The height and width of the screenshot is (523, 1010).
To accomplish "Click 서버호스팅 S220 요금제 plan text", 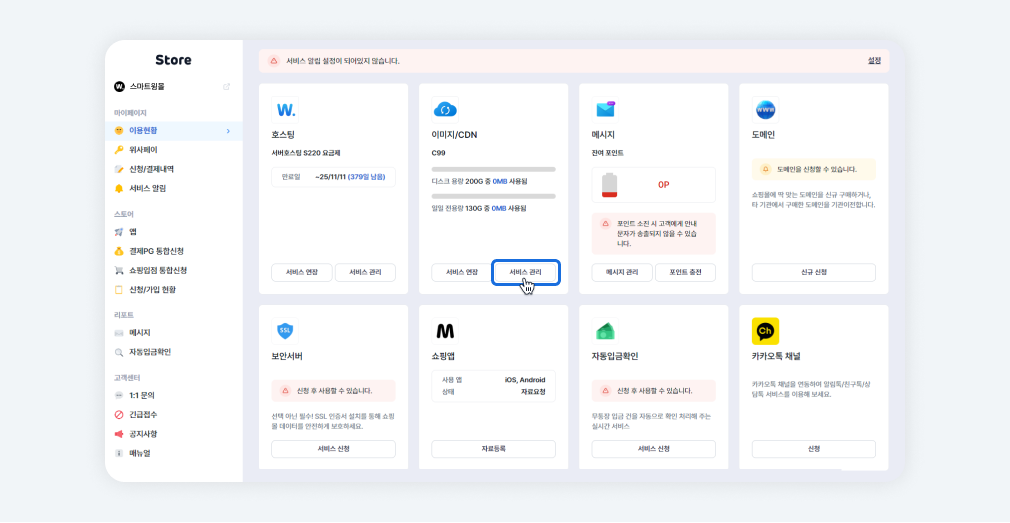I will 306,153.
